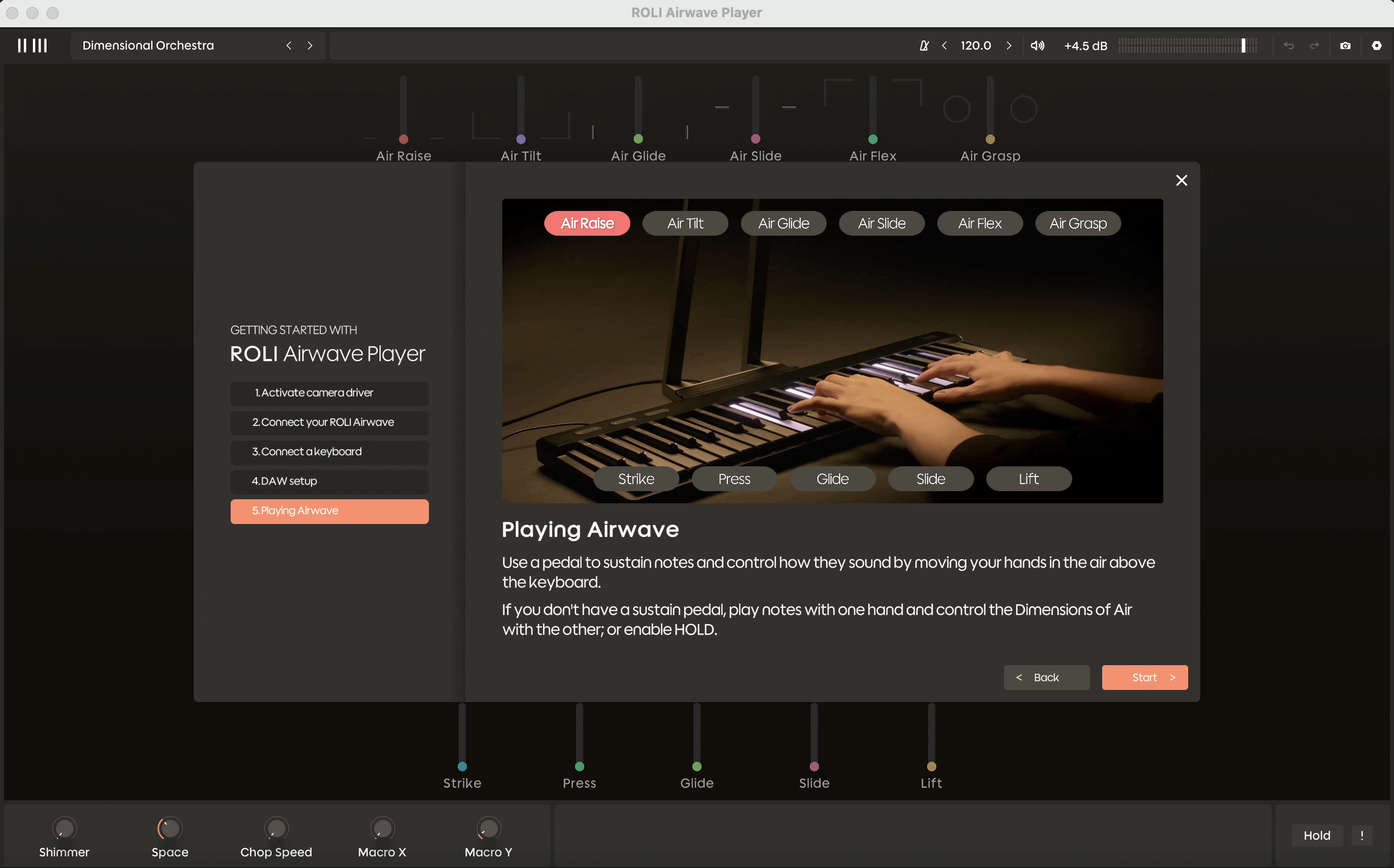1394x868 pixels.
Task: Go to previous preset with left chevron
Action: coord(289,46)
